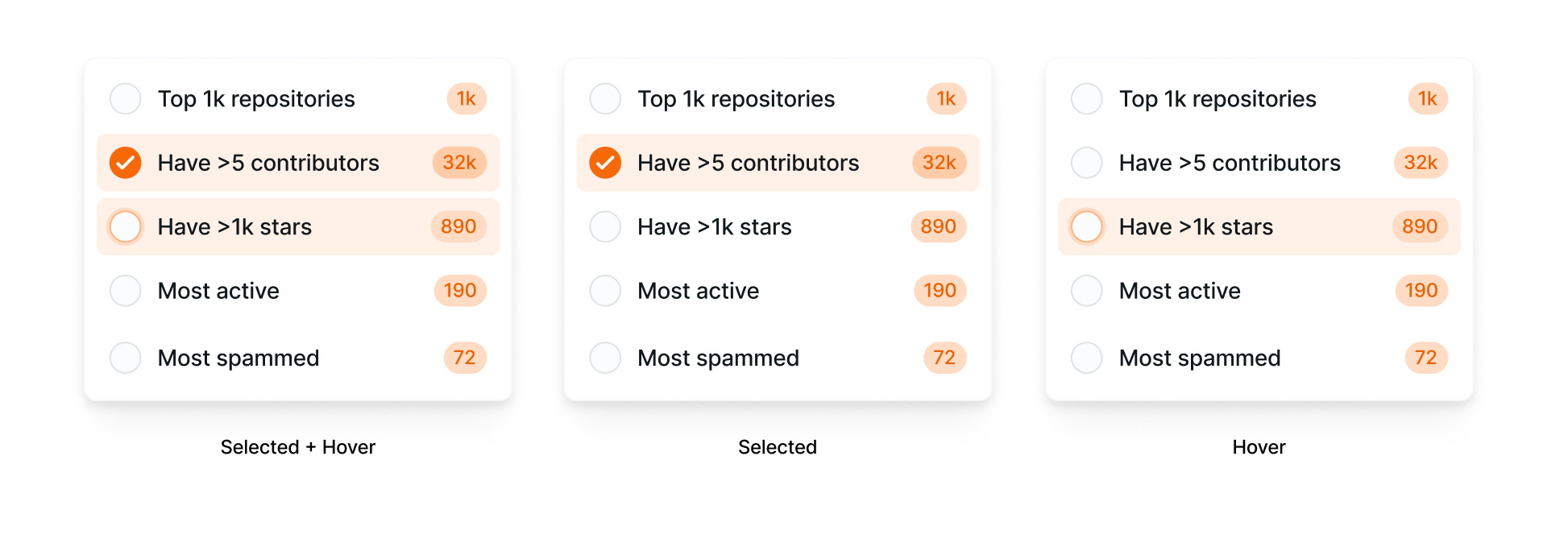Image resolution: width=1568 pixels, height=547 pixels.
Task: Click the '72' badge beside Most spammed
Action: coord(464,358)
